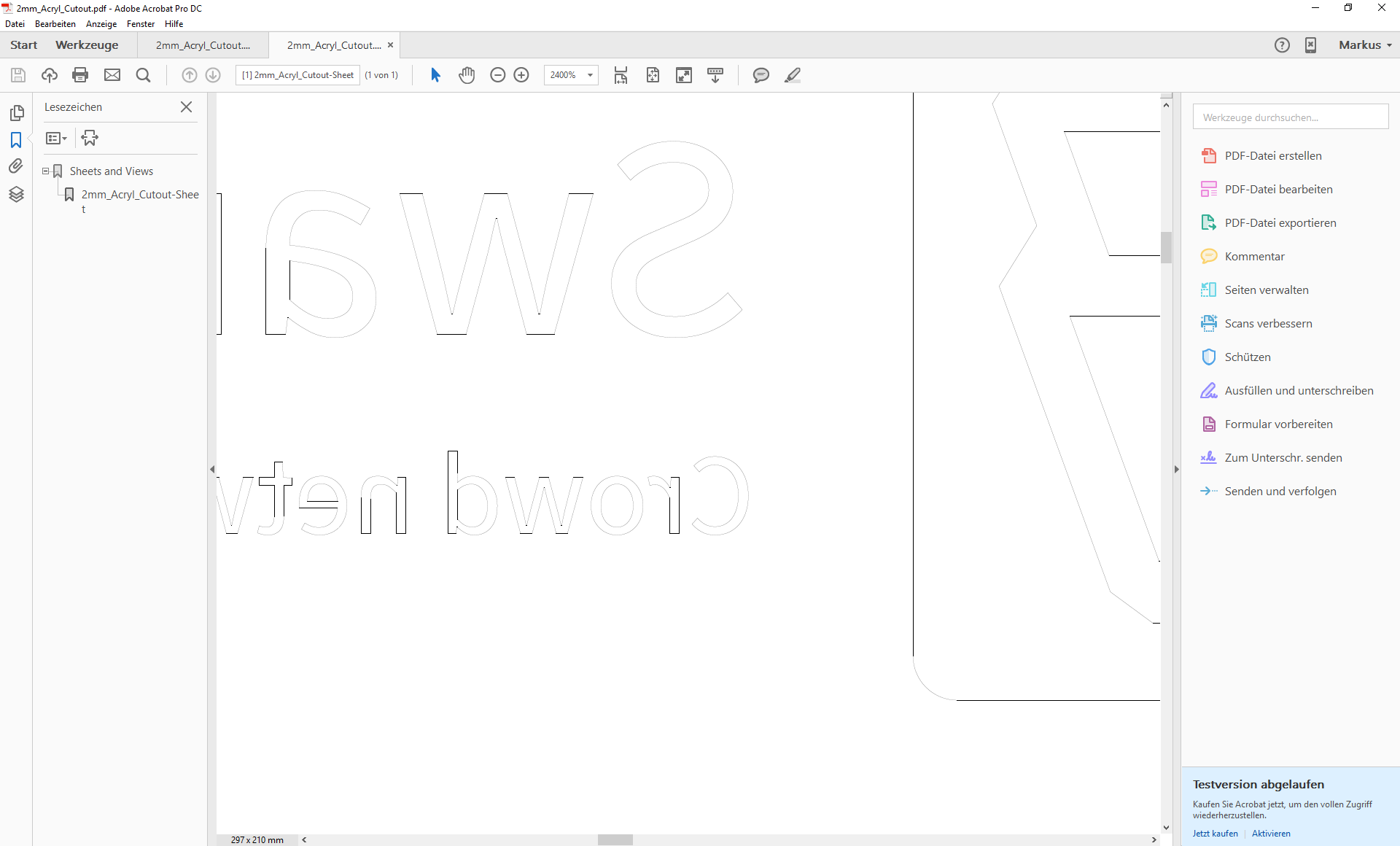Toggle the Ebenen panel in the sidebar
The height and width of the screenshot is (846, 1400).
pyautogui.click(x=16, y=195)
